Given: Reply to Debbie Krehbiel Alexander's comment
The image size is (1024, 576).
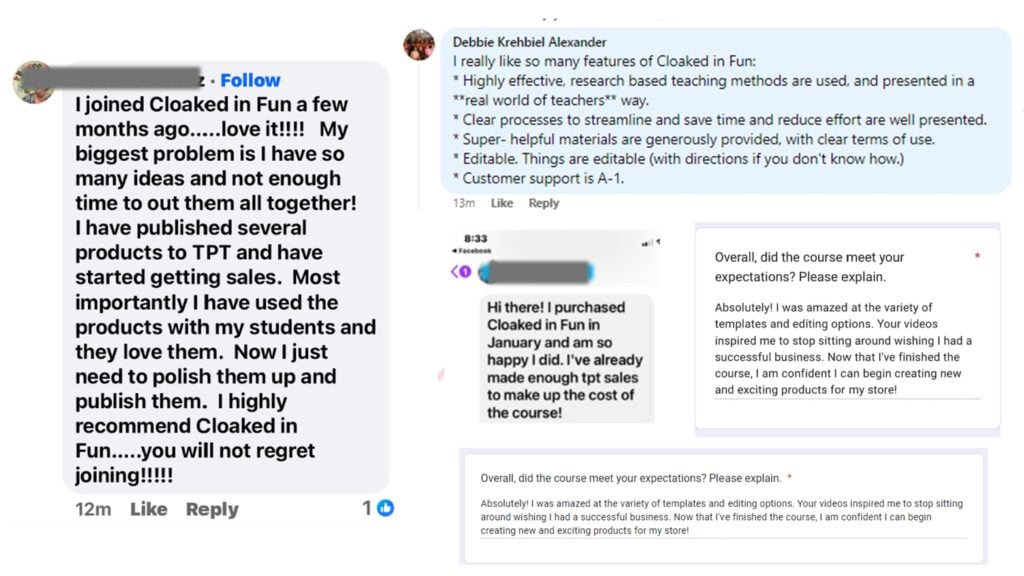Looking at the screenshot, I should tap(544, 203).
